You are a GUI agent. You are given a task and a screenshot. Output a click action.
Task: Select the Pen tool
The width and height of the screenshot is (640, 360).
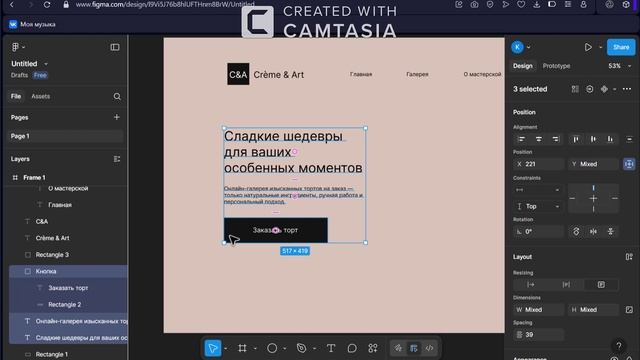click(x=302, y=348)
